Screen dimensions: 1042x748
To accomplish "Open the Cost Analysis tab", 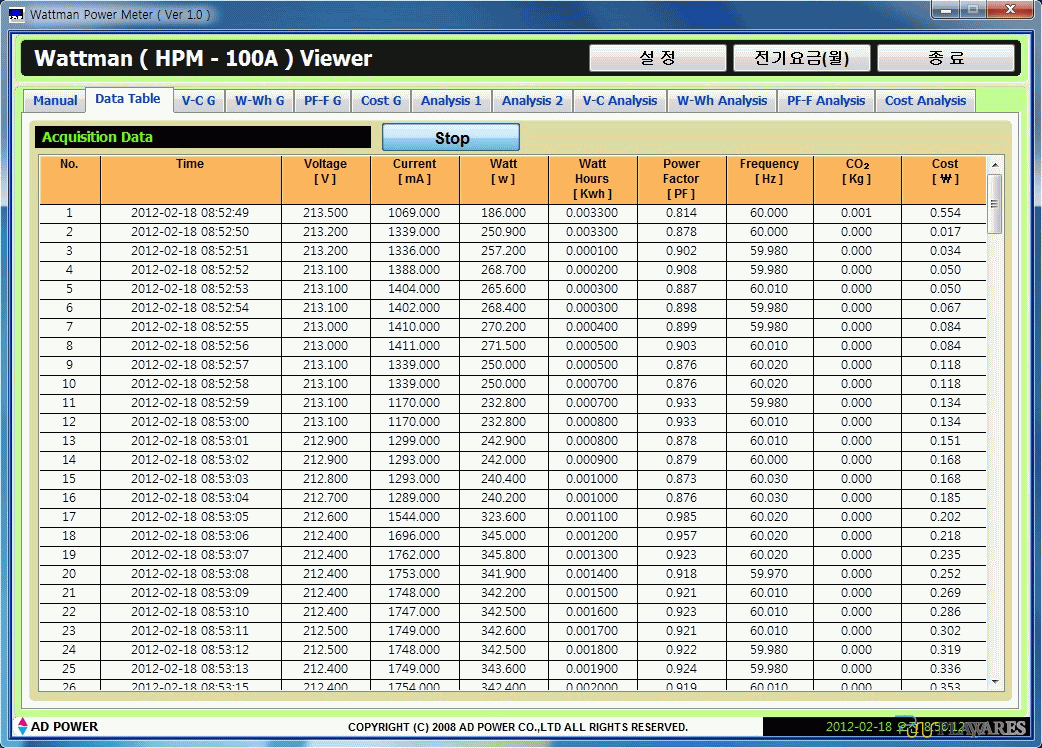I will click(925, 100).
